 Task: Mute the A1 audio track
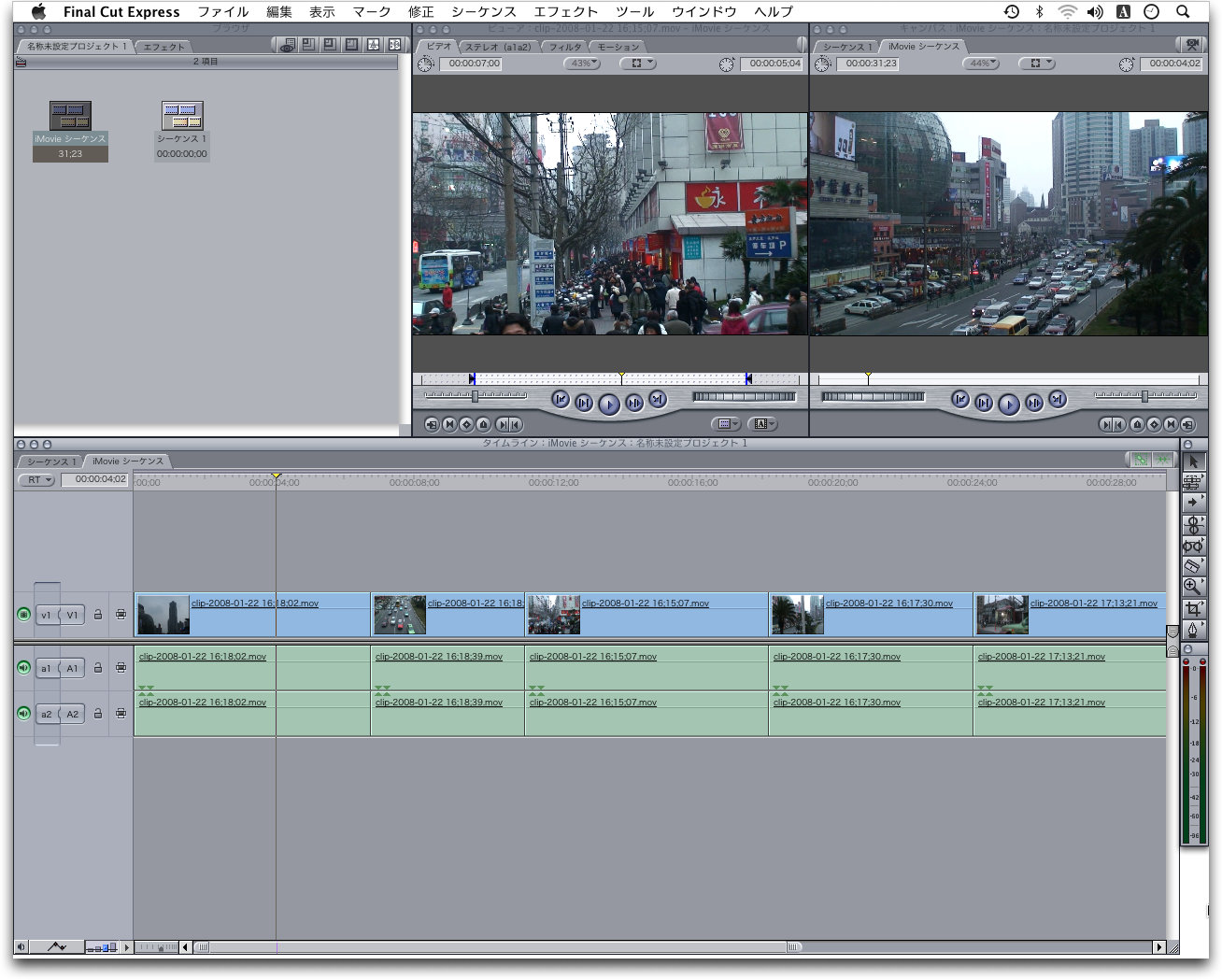23,668
